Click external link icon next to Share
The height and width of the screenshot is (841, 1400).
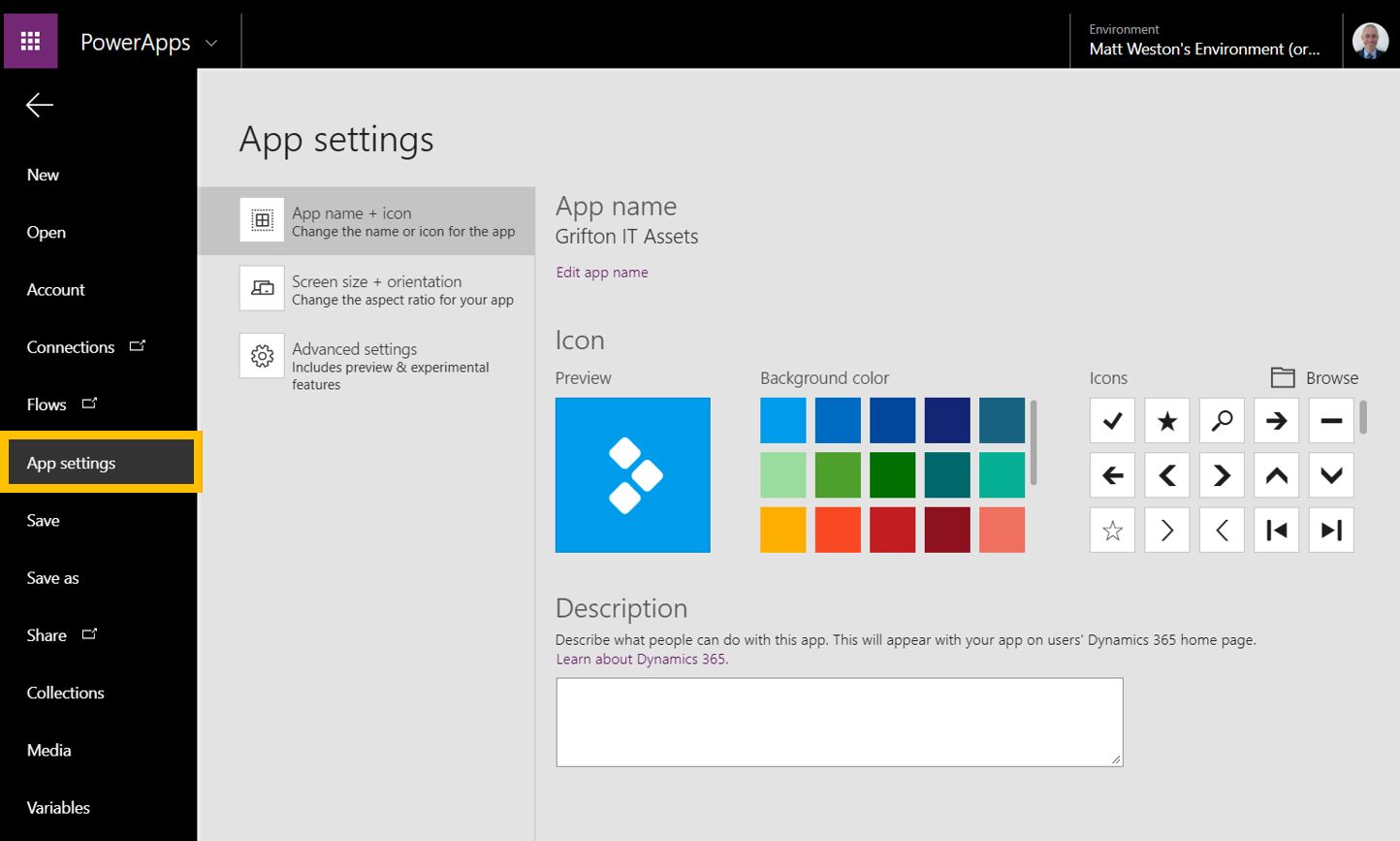[x=89, y=633]
